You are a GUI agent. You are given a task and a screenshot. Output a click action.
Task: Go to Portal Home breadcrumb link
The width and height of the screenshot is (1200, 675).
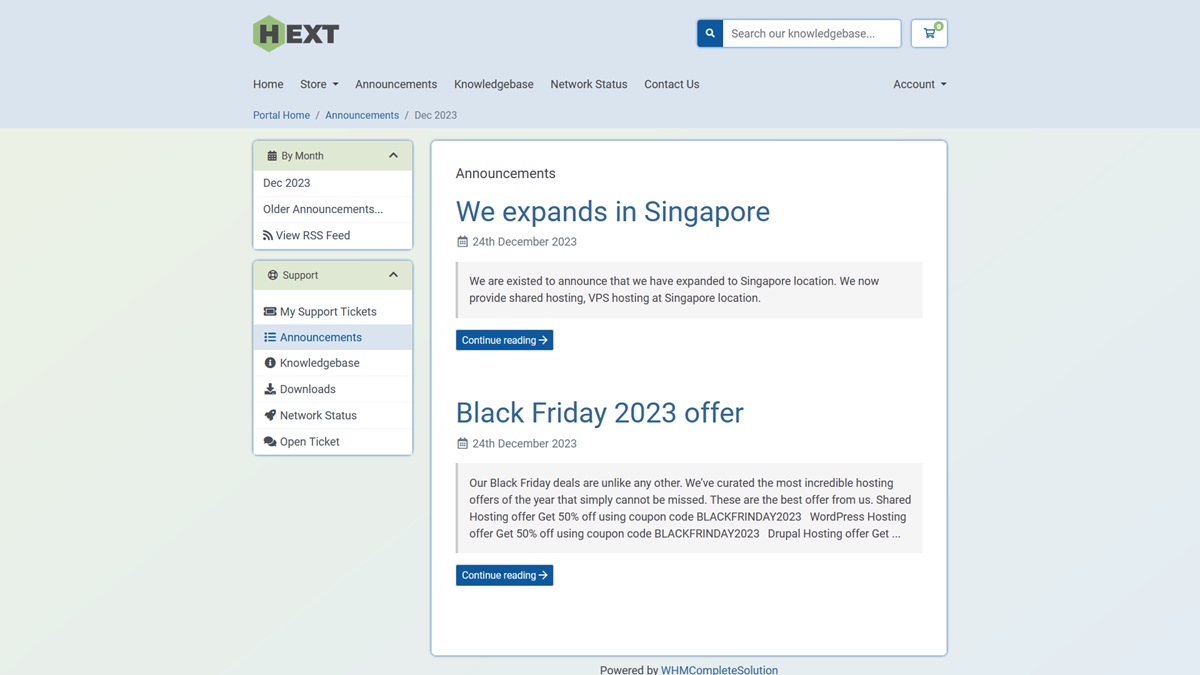pyautogui.click(x=281, y=115)
